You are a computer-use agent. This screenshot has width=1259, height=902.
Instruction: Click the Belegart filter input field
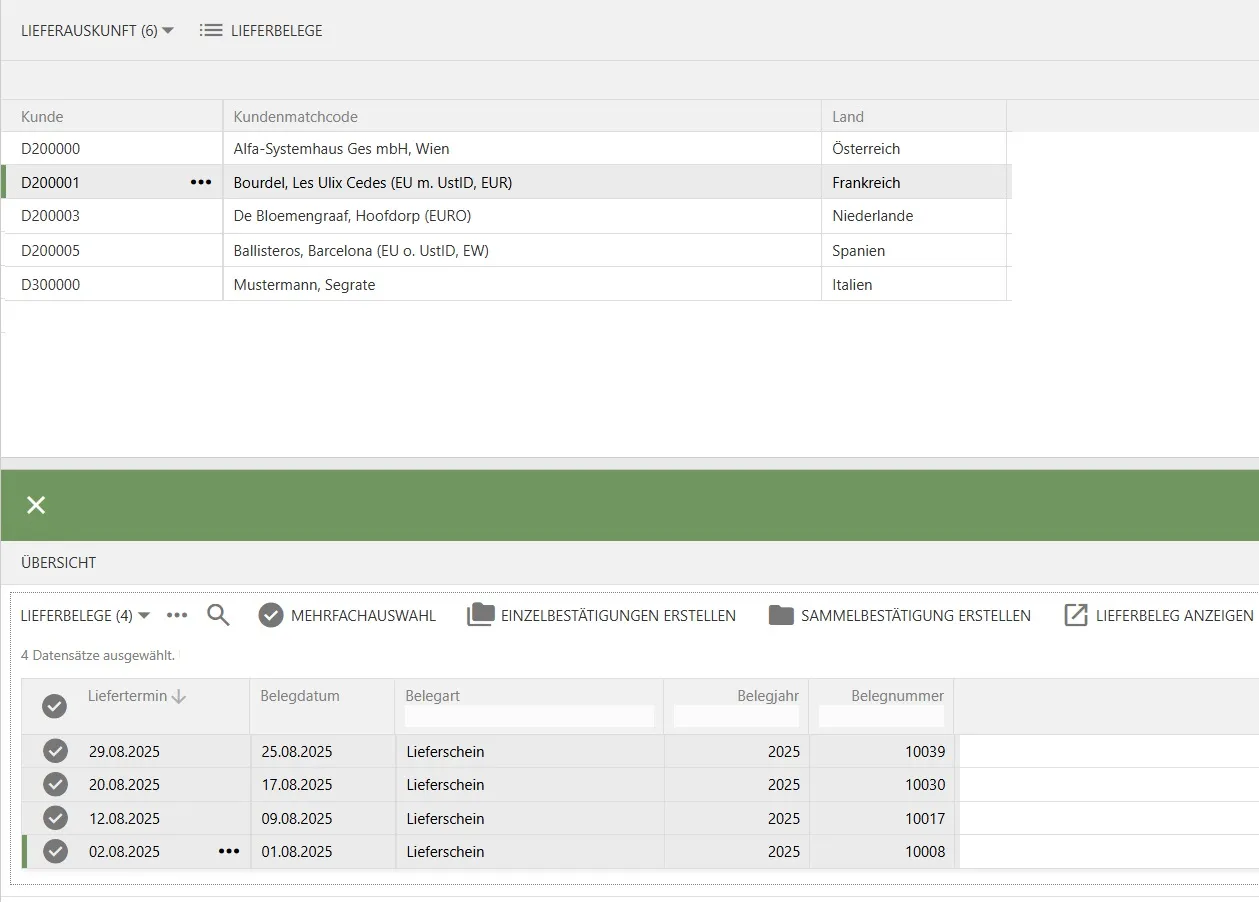pos(529,716)
